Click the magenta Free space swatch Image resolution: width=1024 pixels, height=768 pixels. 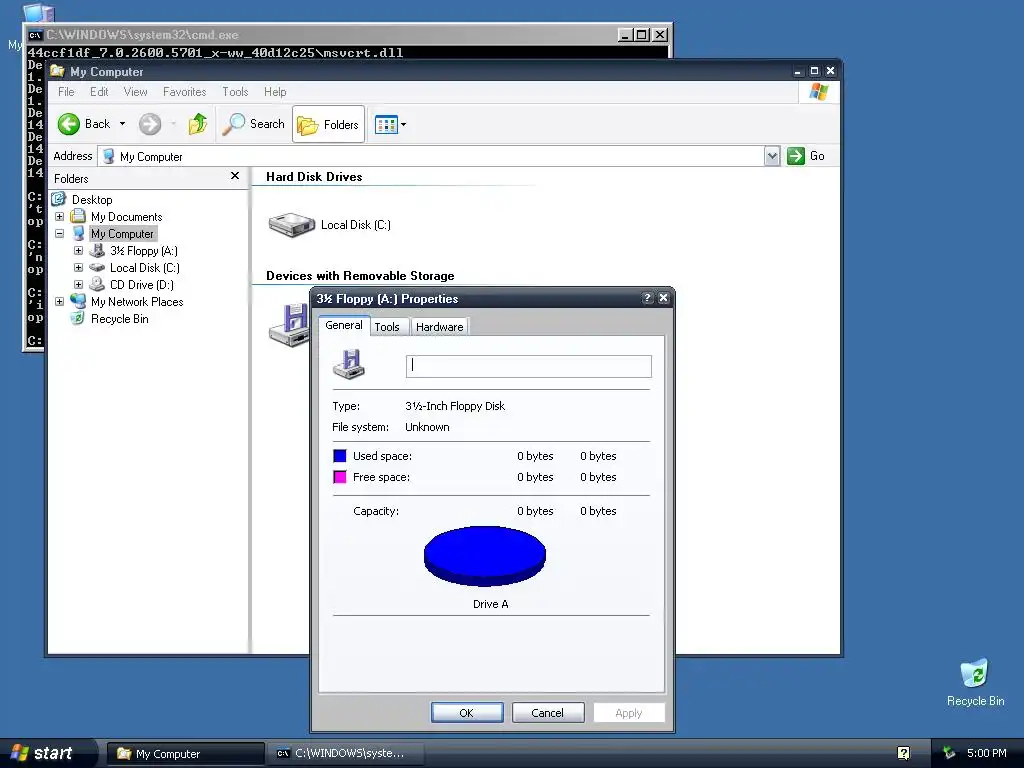point(340,477)
